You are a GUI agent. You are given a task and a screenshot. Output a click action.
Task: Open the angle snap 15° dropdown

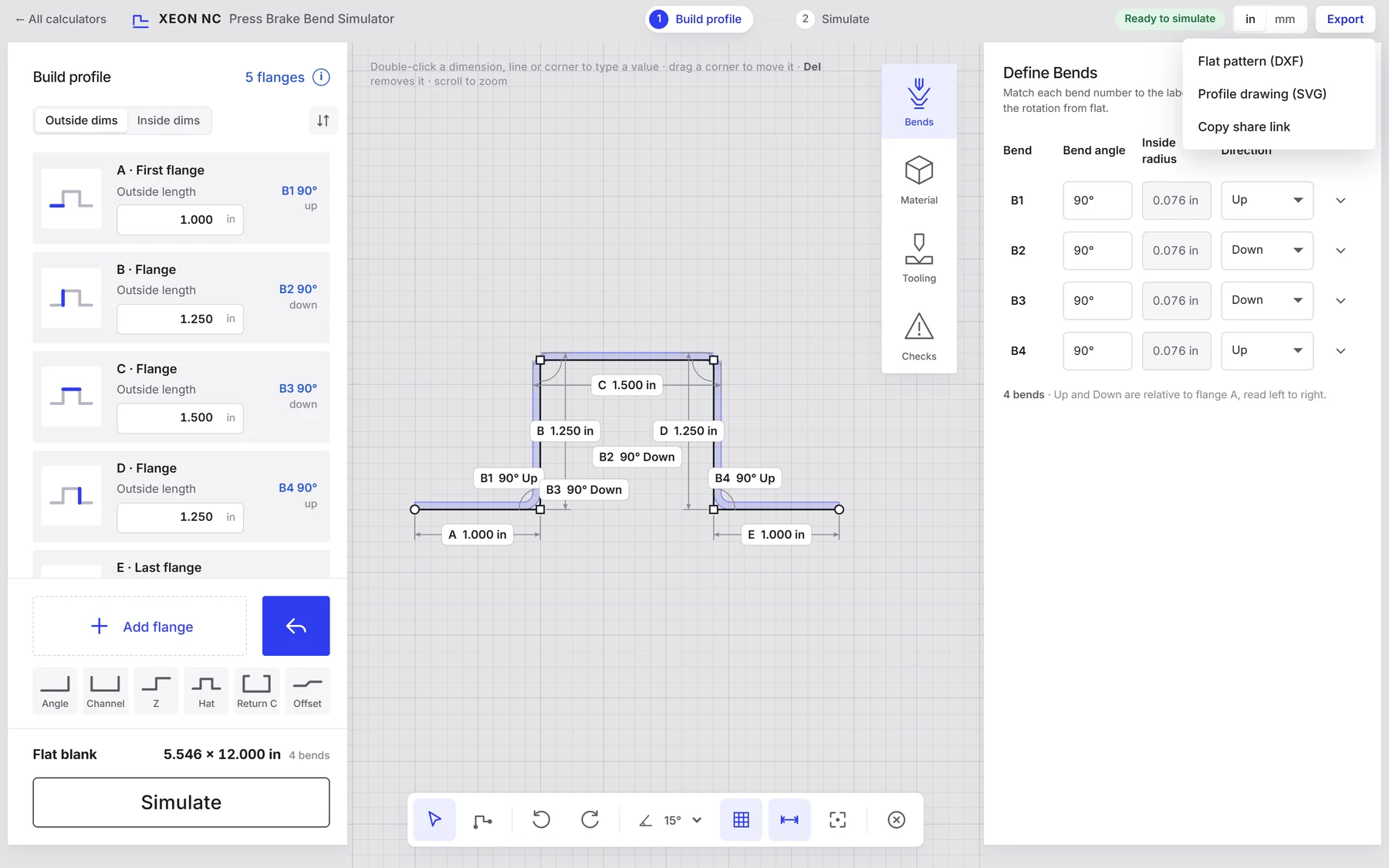point(671,819)
